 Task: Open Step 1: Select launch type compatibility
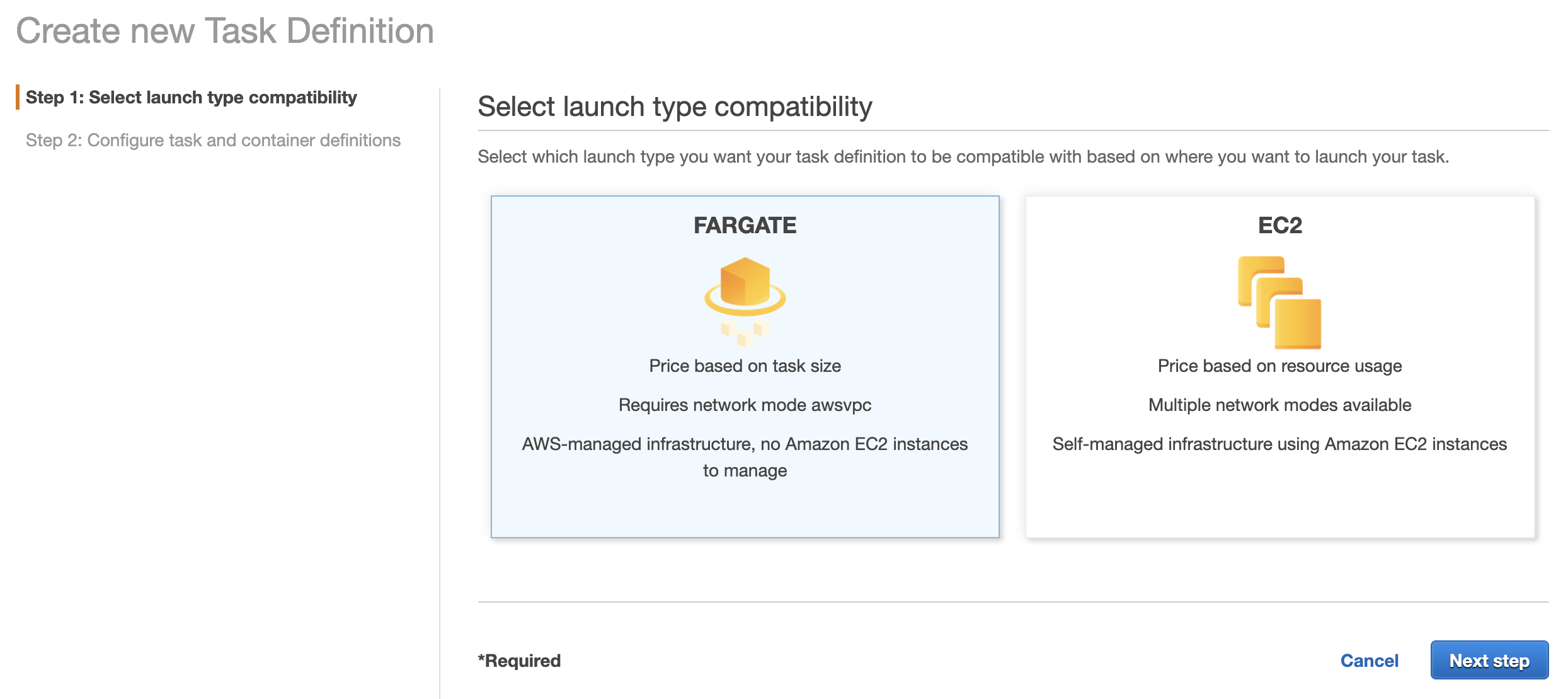191,98
